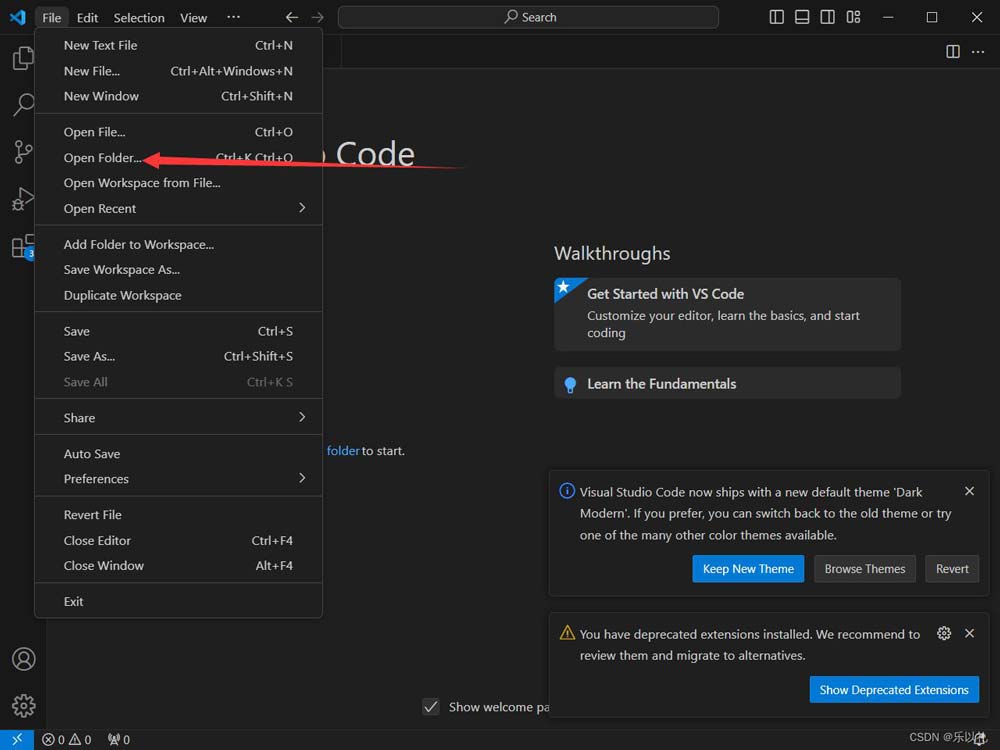Toggle the bottom Panel visibility
This screenshot has height=750, width=1000.
(x=802, y=17)
